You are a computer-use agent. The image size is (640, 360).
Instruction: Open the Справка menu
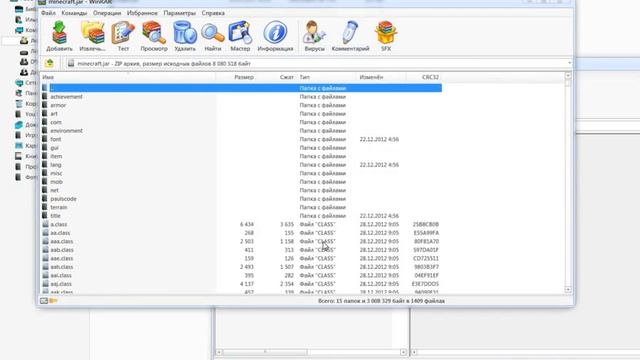pyautogui.click(x=213, y=13)
